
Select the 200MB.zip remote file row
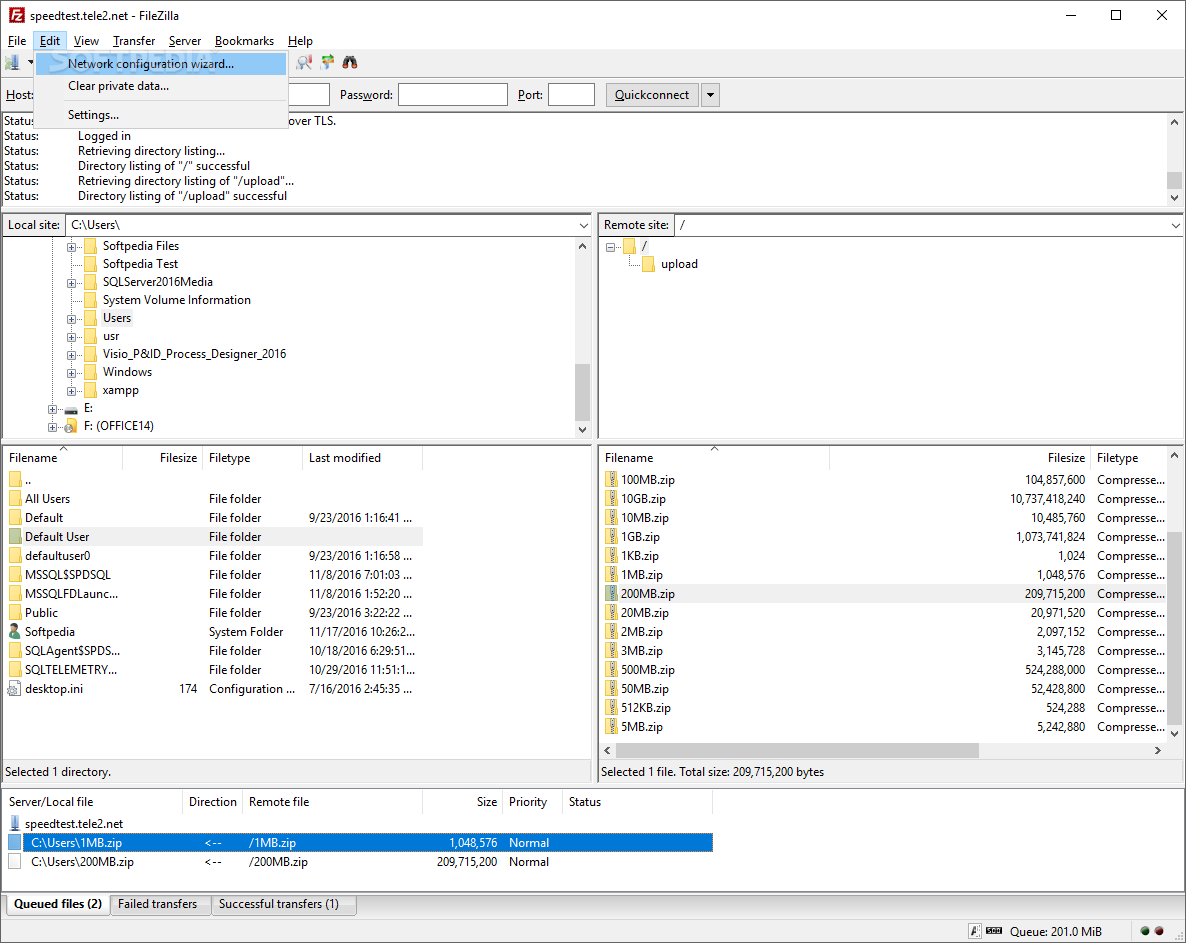point(886,594)
